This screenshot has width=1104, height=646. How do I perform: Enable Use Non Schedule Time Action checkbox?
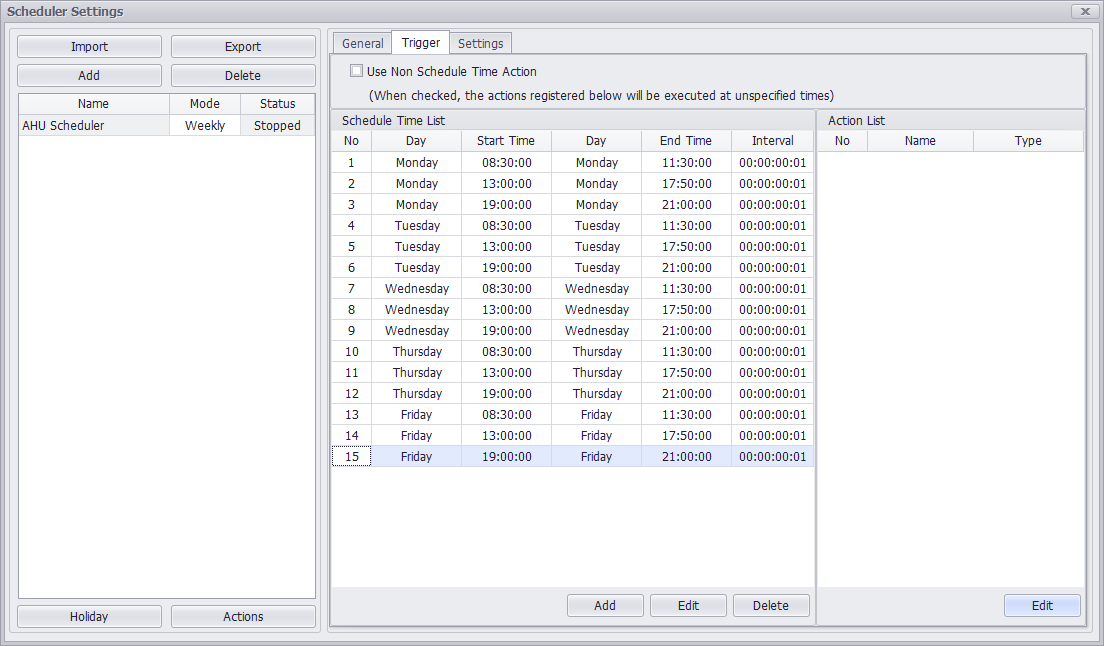click(357, 71)
